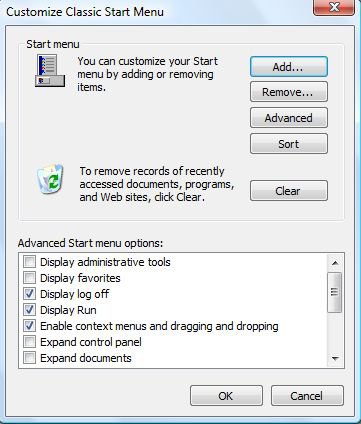Click the Advanced button

click(x=289, y=118)
